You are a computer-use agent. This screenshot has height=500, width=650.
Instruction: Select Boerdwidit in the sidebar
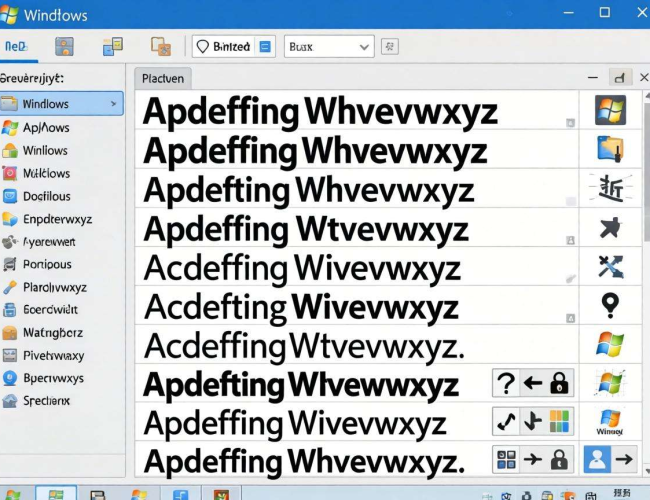tap(50, 310)
